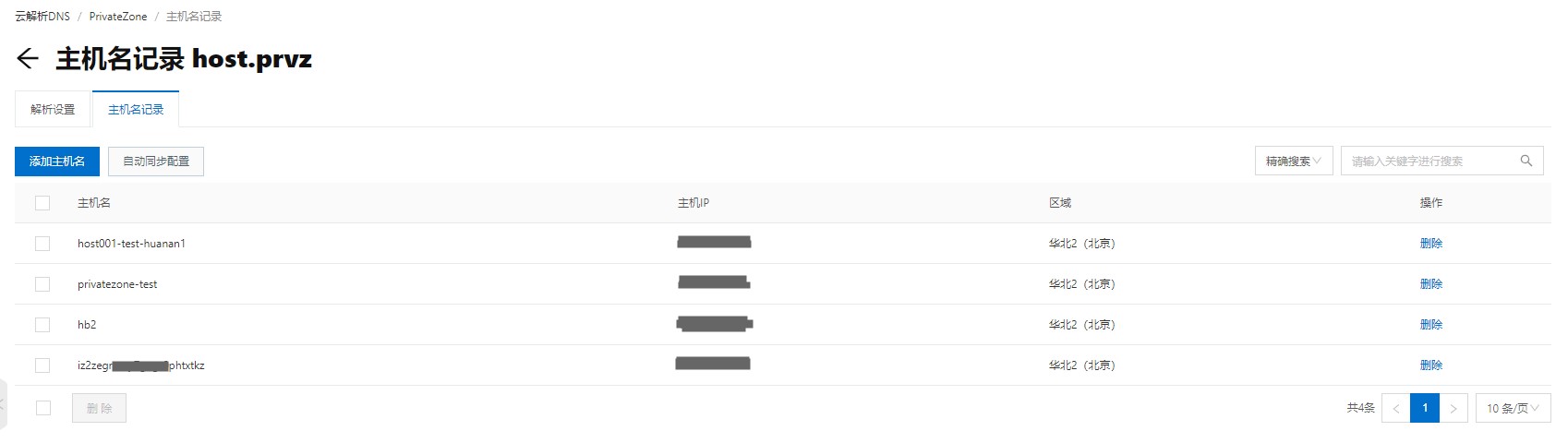Click the search magnifier icon

click(x=1526, y=161)
